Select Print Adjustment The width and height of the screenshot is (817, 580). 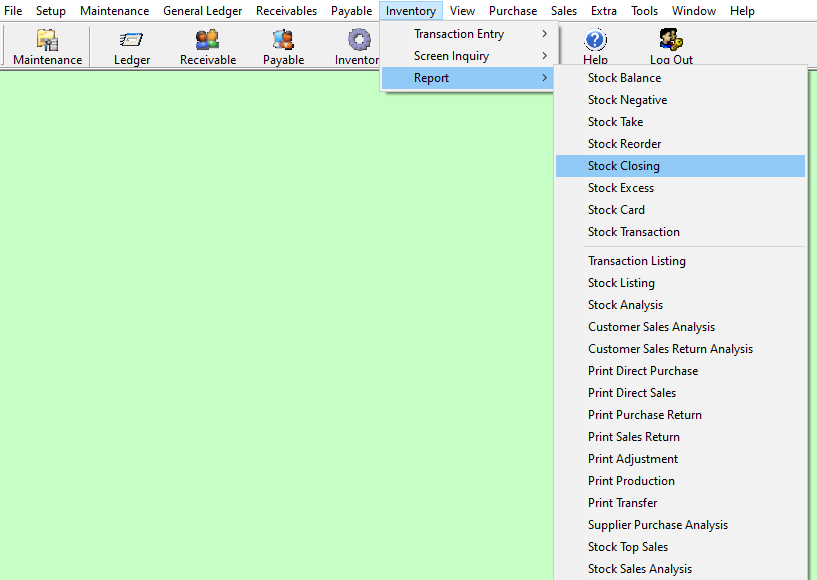[680, 459]
